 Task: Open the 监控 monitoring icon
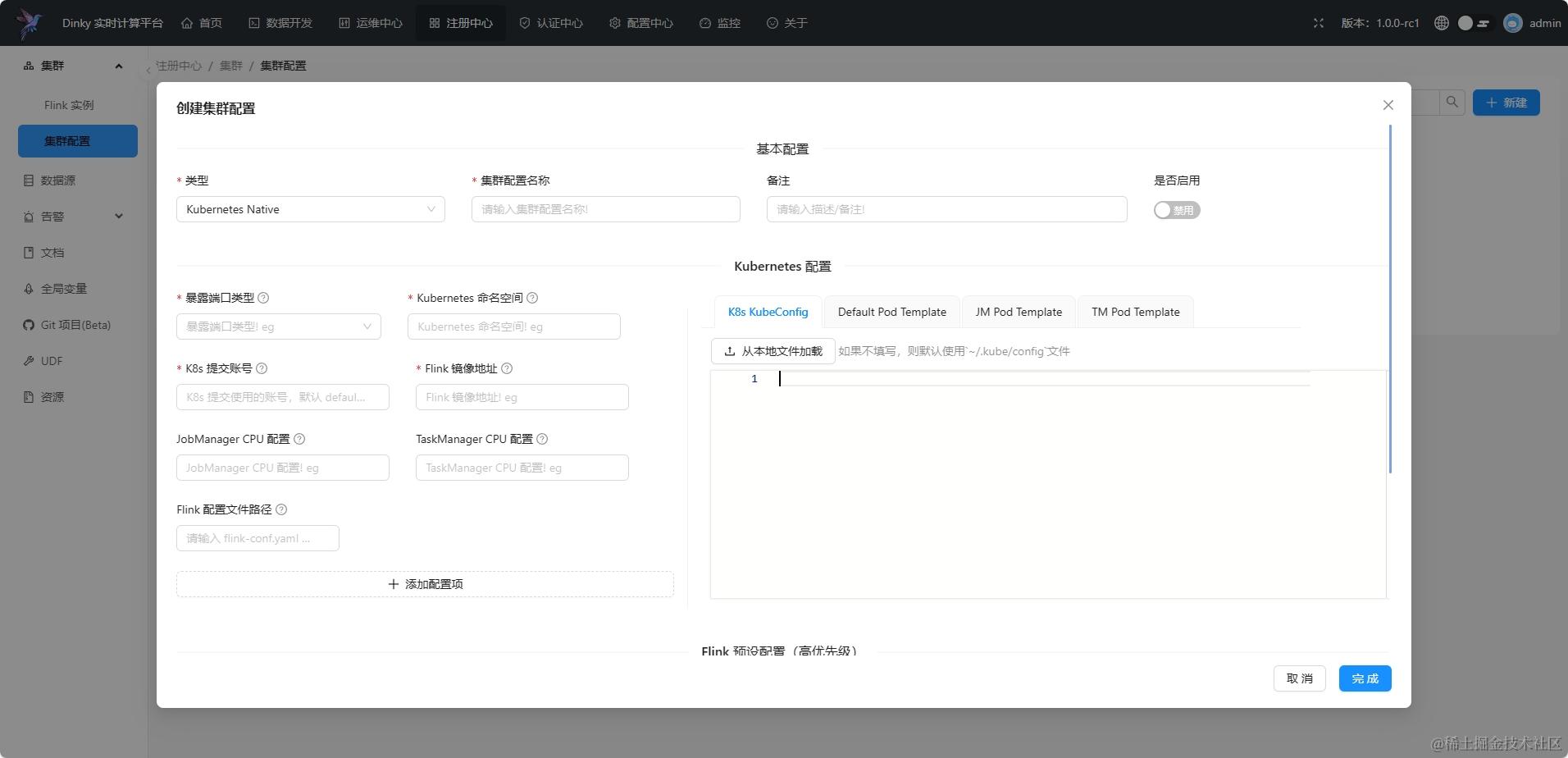point(704,23)
